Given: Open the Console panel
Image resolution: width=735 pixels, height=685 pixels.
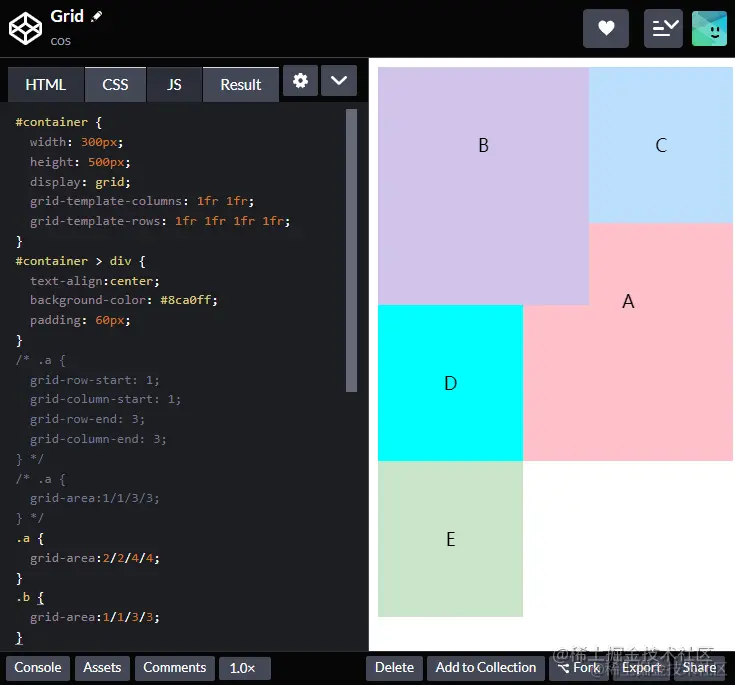Looking at the screenshot, I should tap(38, 668).
